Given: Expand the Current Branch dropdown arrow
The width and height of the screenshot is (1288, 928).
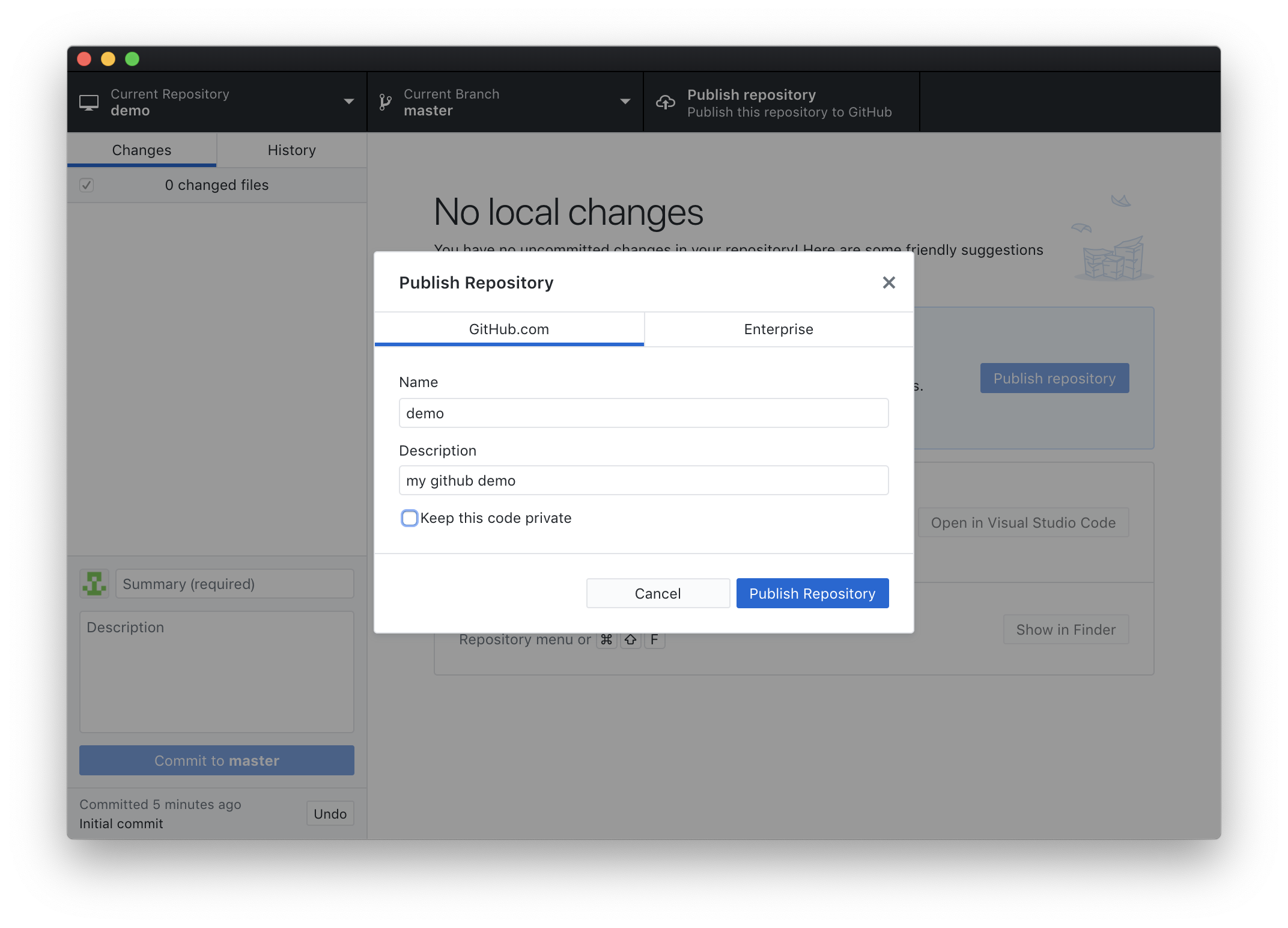Looking at the screenshot, I should (x=625, y=102).
